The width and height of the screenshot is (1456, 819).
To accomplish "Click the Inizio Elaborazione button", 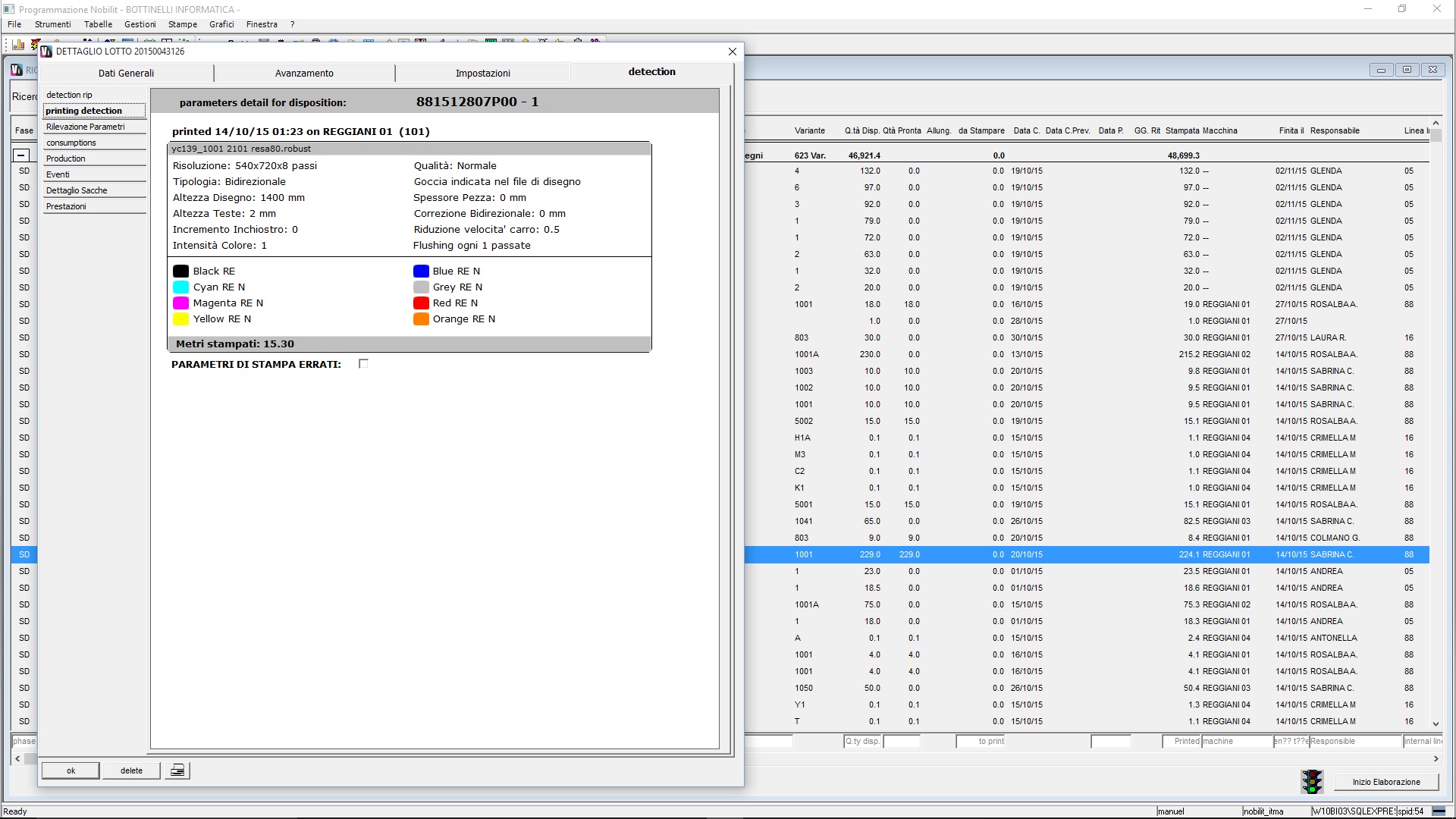I will (1385, 782).
